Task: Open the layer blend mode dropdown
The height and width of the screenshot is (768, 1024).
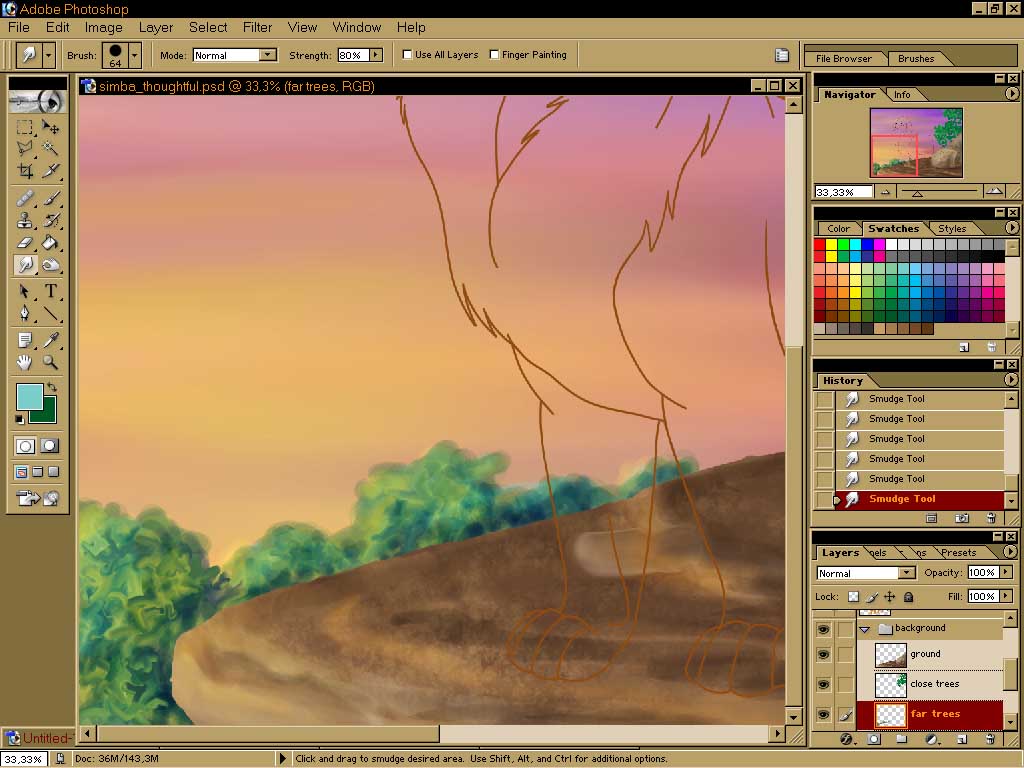Action: [906, 573]
